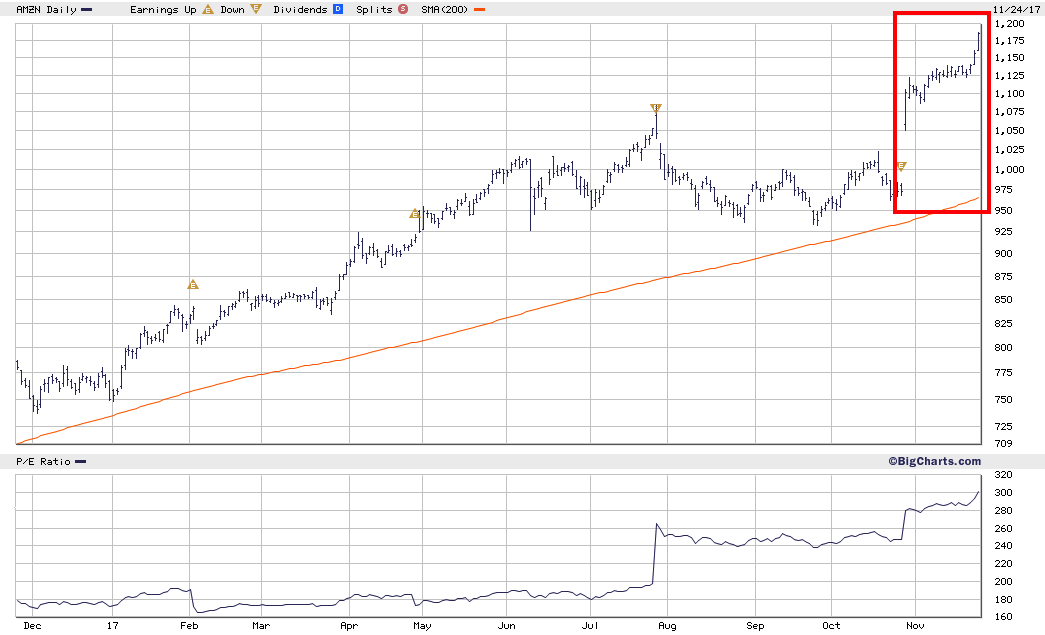Viewport: 1045px width, 635px height.
Task: Click the blue Dividends D icon
Action: click(338, 9)
